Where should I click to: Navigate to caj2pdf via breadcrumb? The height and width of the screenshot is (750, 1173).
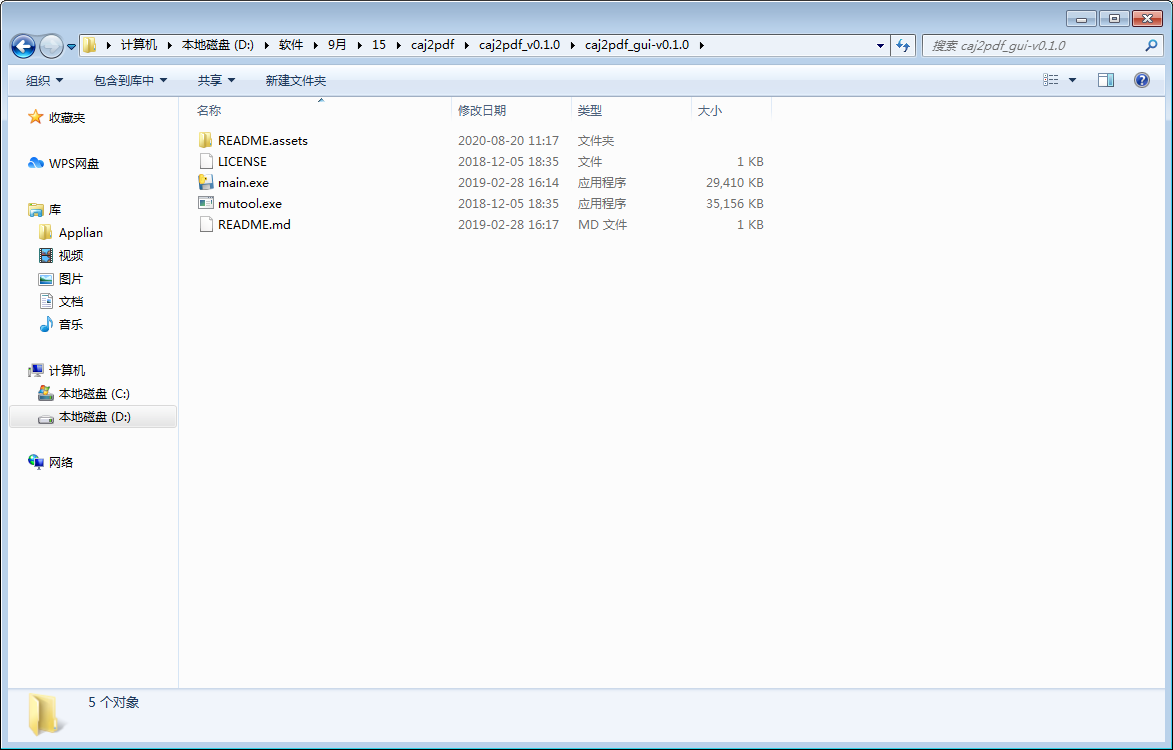click(432, 45)
